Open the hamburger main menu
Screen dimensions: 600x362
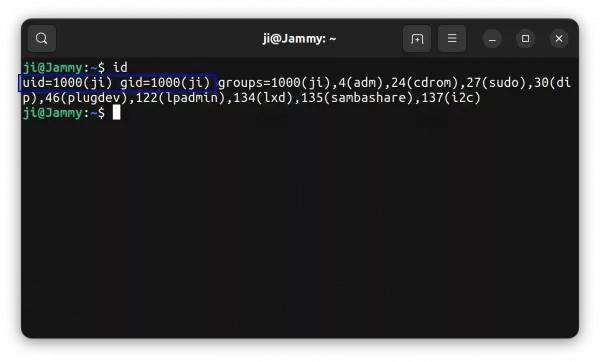click(x=452, y=39)
